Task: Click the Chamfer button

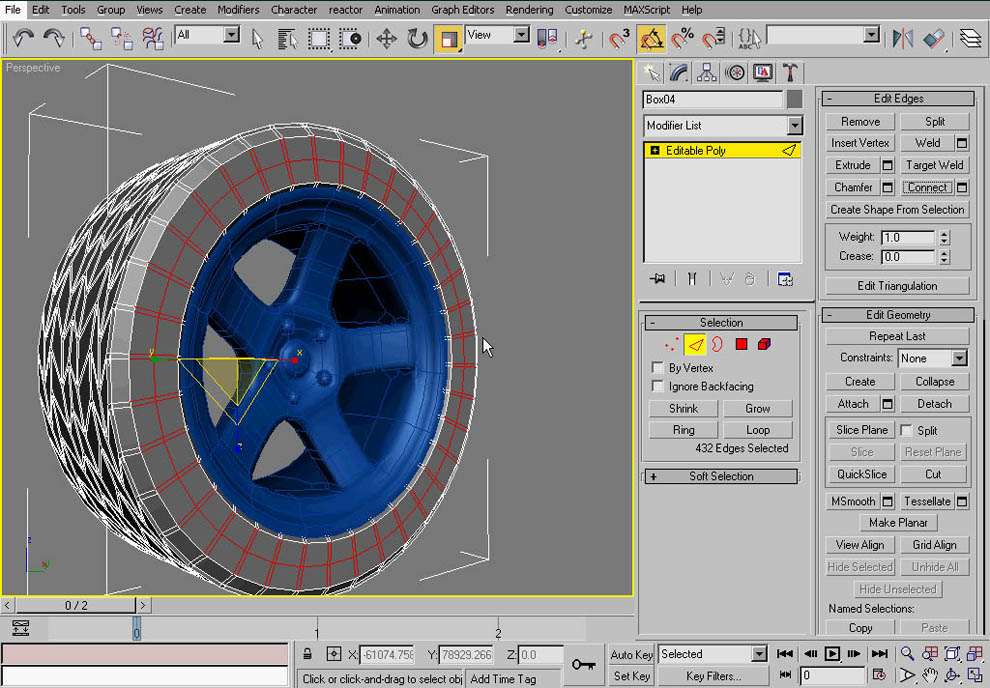Action: click(x=853, y=187)
